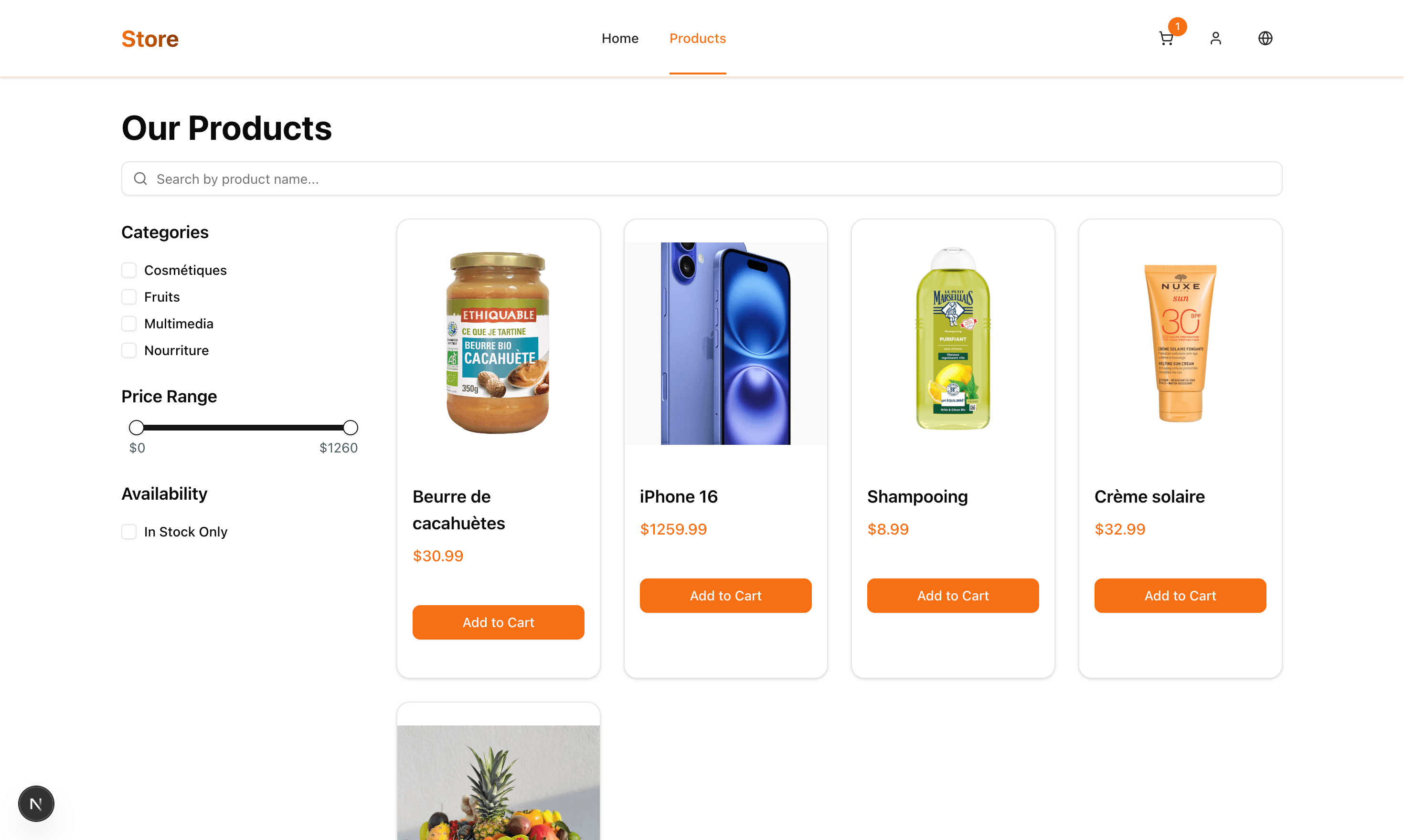Enable the In Stock Only filter
Image resolution: width=1404 pixels, height=840 pixels.
(128, 532)
